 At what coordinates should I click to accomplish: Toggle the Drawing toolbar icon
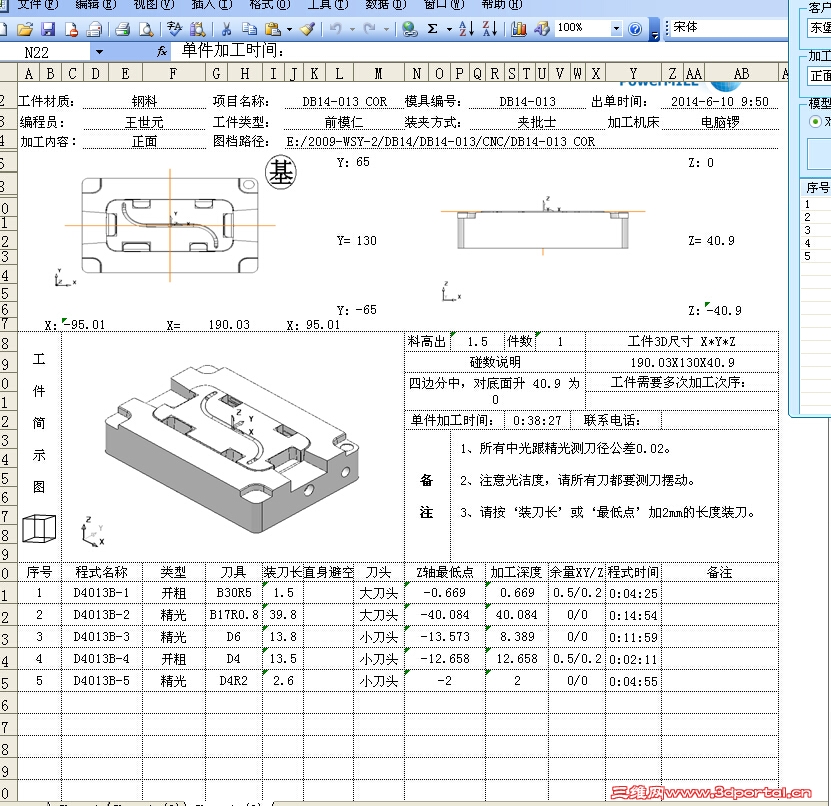pos(542,29)
